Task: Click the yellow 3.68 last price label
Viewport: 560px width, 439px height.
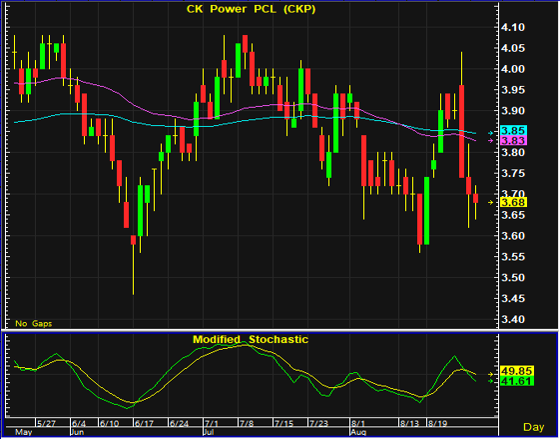Action: 513,202
